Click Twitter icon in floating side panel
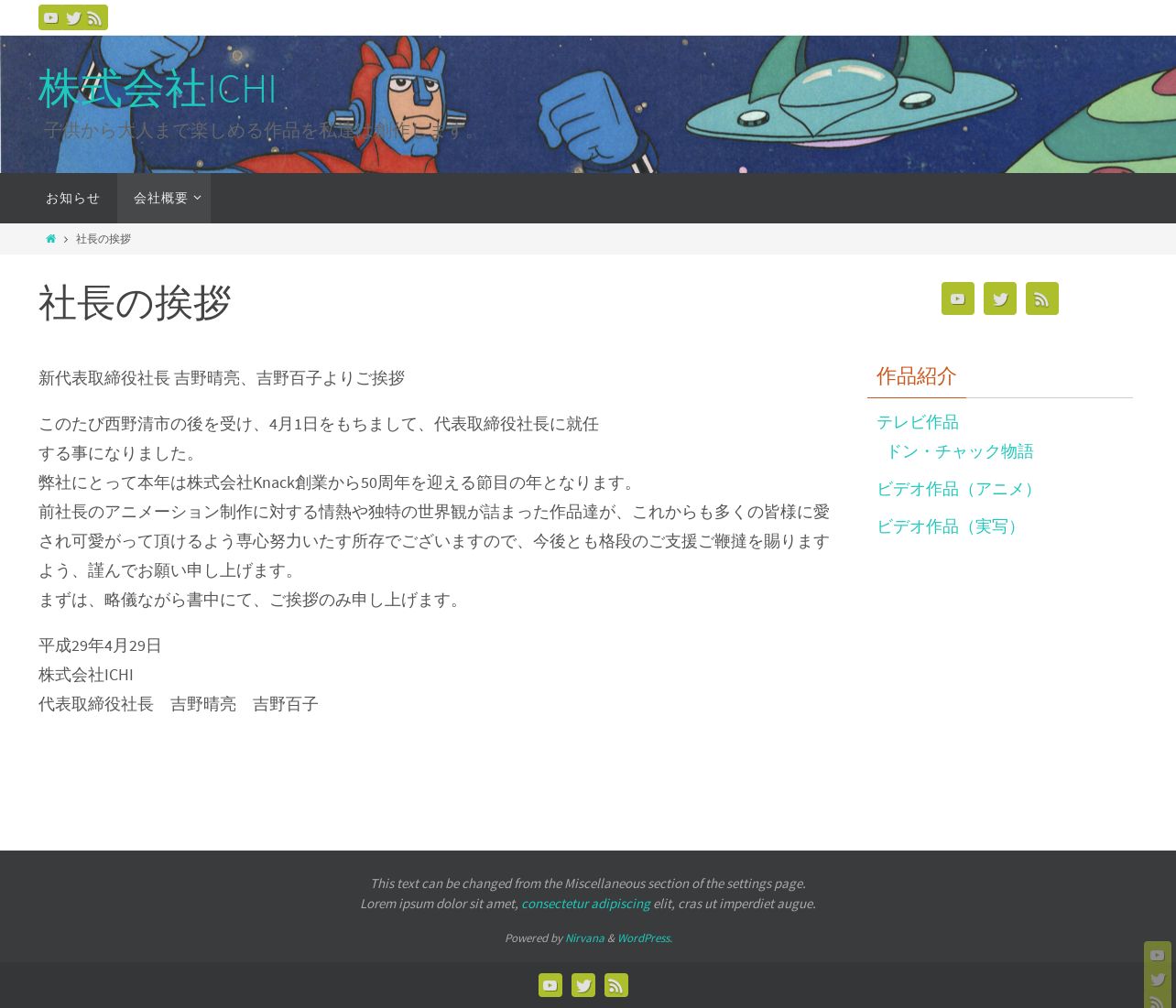This screenshot has width=1176, height=1008. coord(1158,979)
